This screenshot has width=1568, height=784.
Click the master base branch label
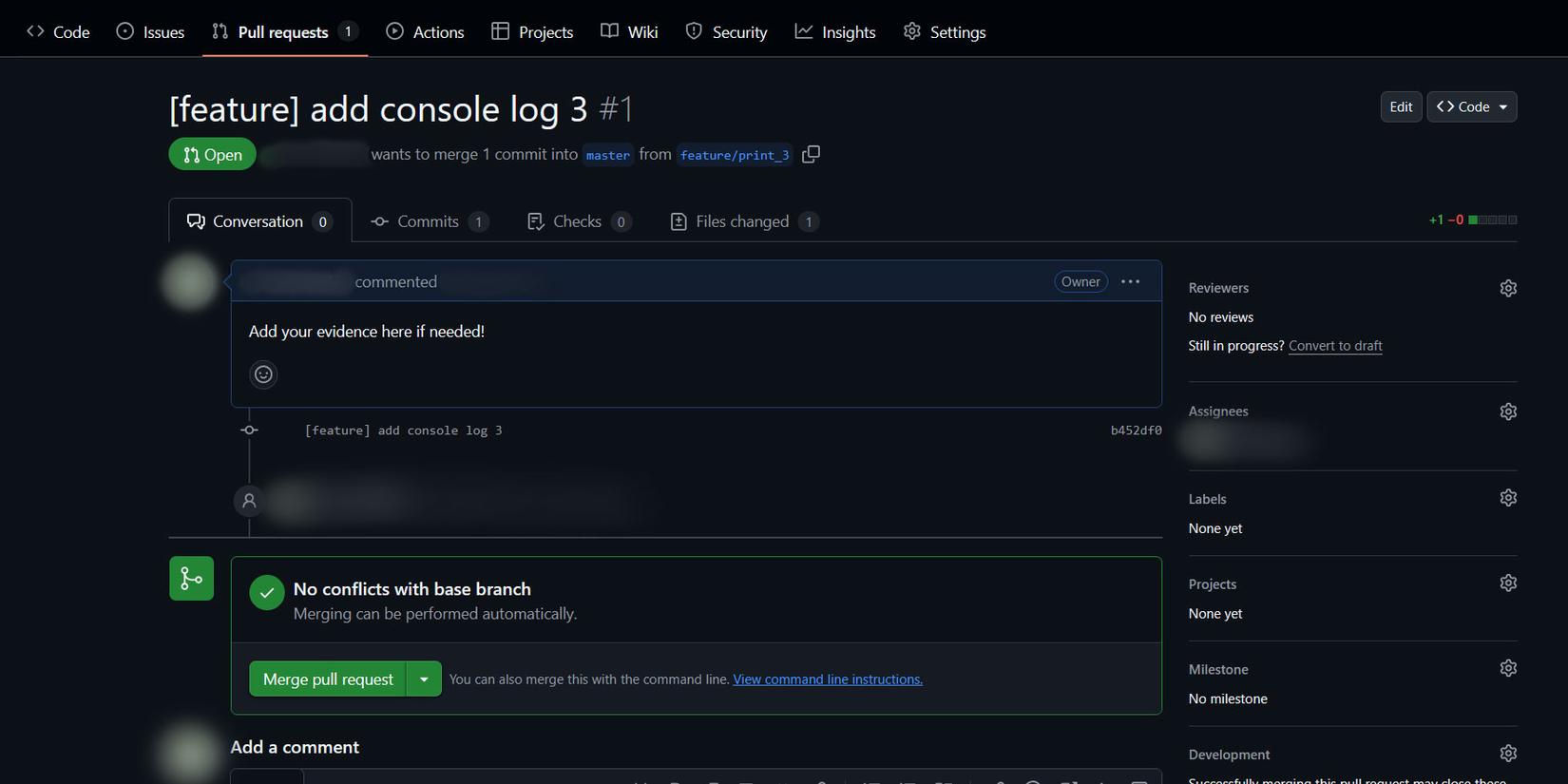608,155
